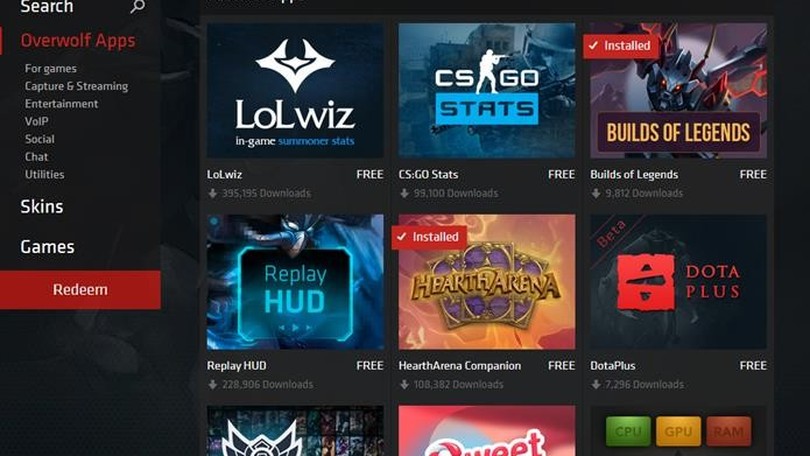Click the search magnifier icon
Viewport: 810px width, 456px height.
[137, 6]
